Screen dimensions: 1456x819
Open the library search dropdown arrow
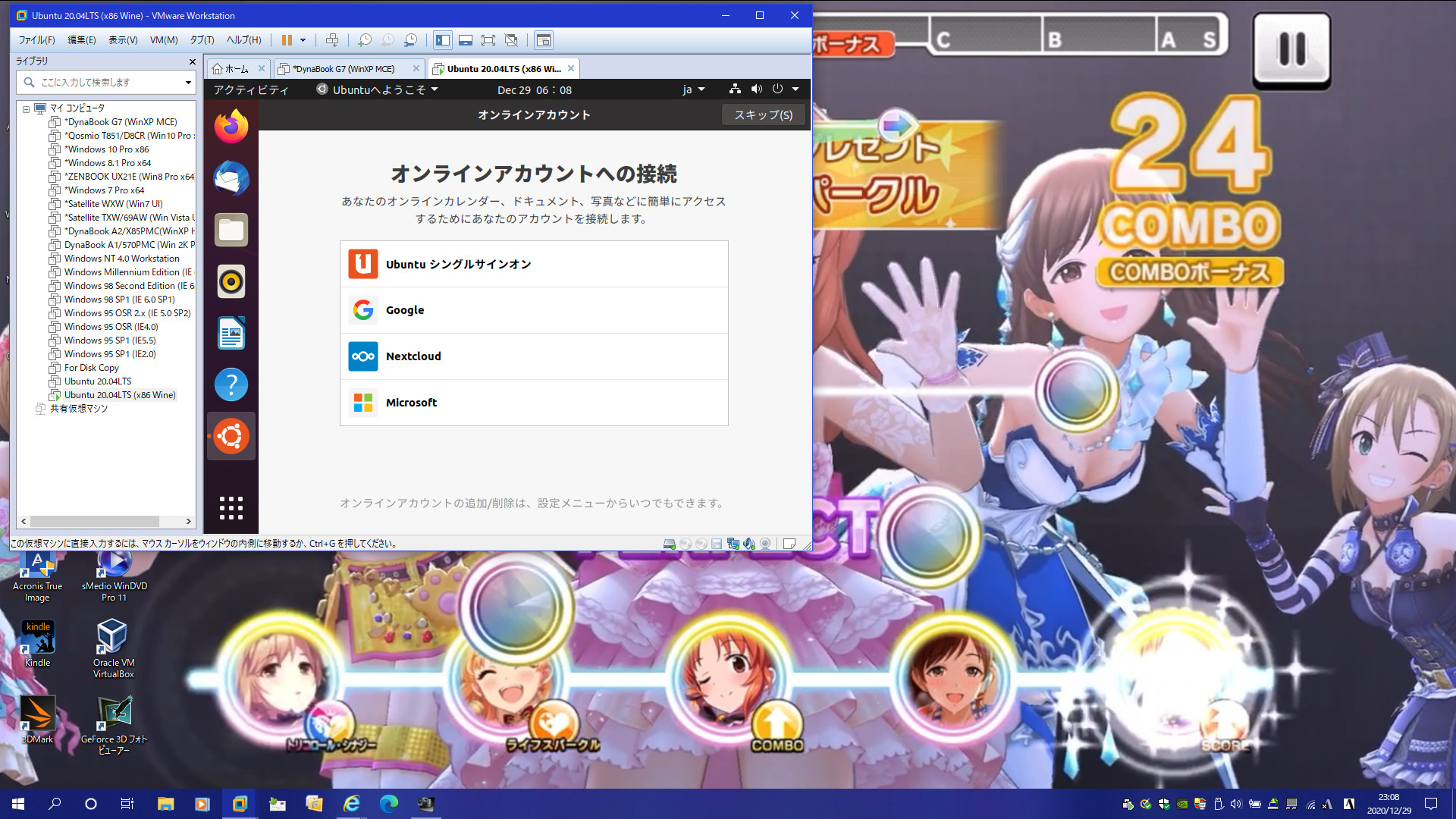(x=188, y=82)
